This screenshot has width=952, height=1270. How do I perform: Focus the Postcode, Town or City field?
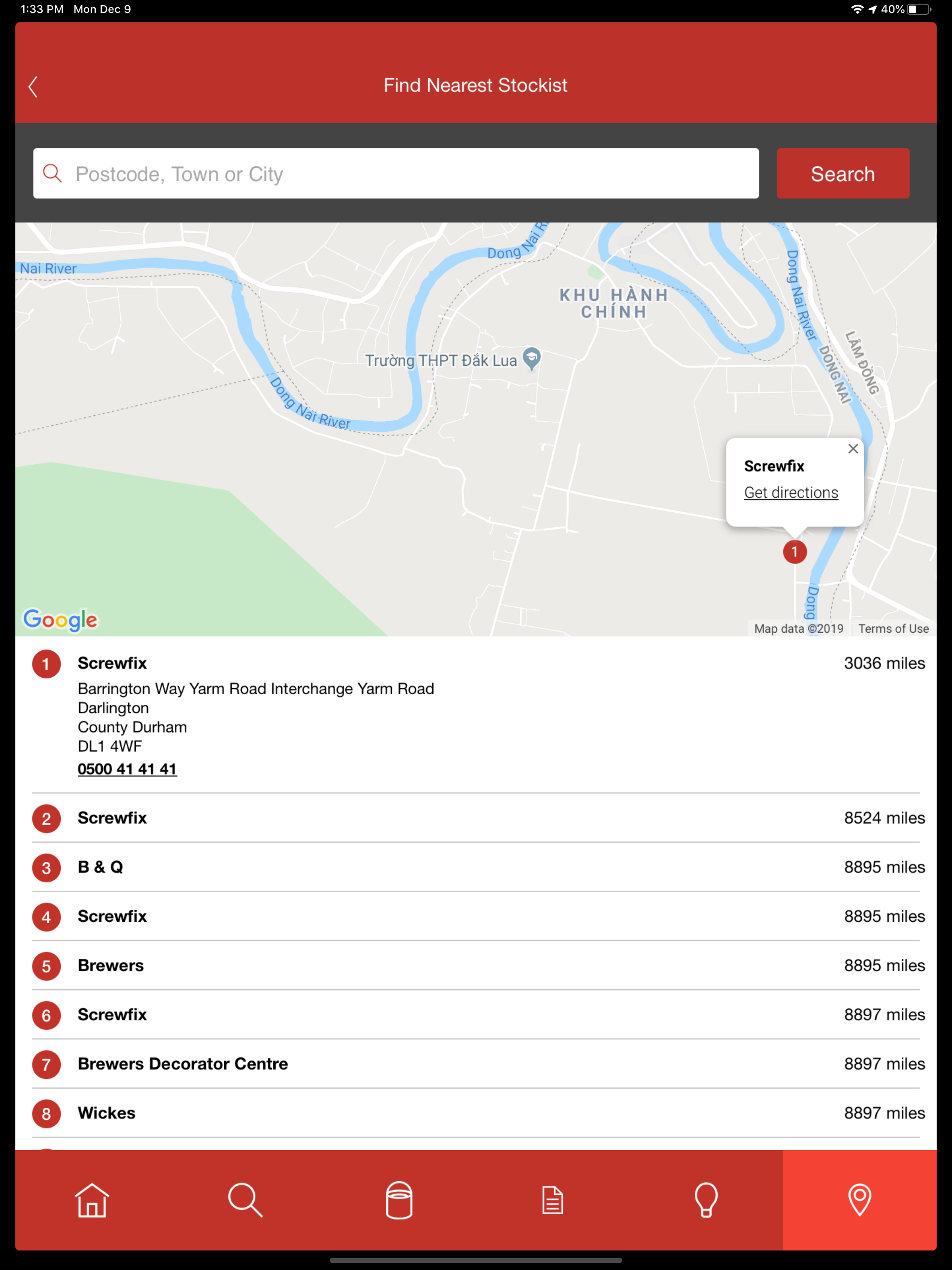pos(396,173)
